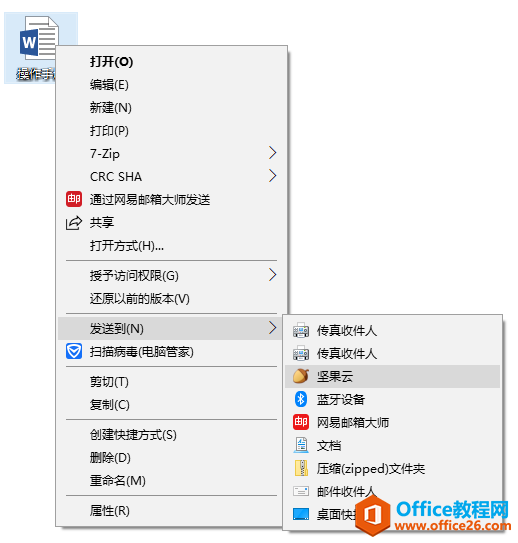Expand the CRC SHA submenu arrow
Image resolution: width=518 pixels, height=543 pixels.
point(273,176)
